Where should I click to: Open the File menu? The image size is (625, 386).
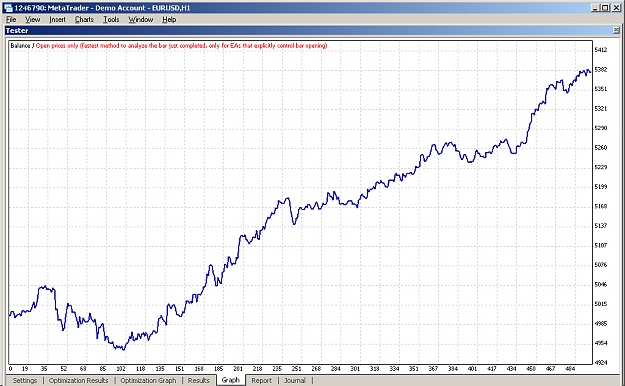click(11, 20)
